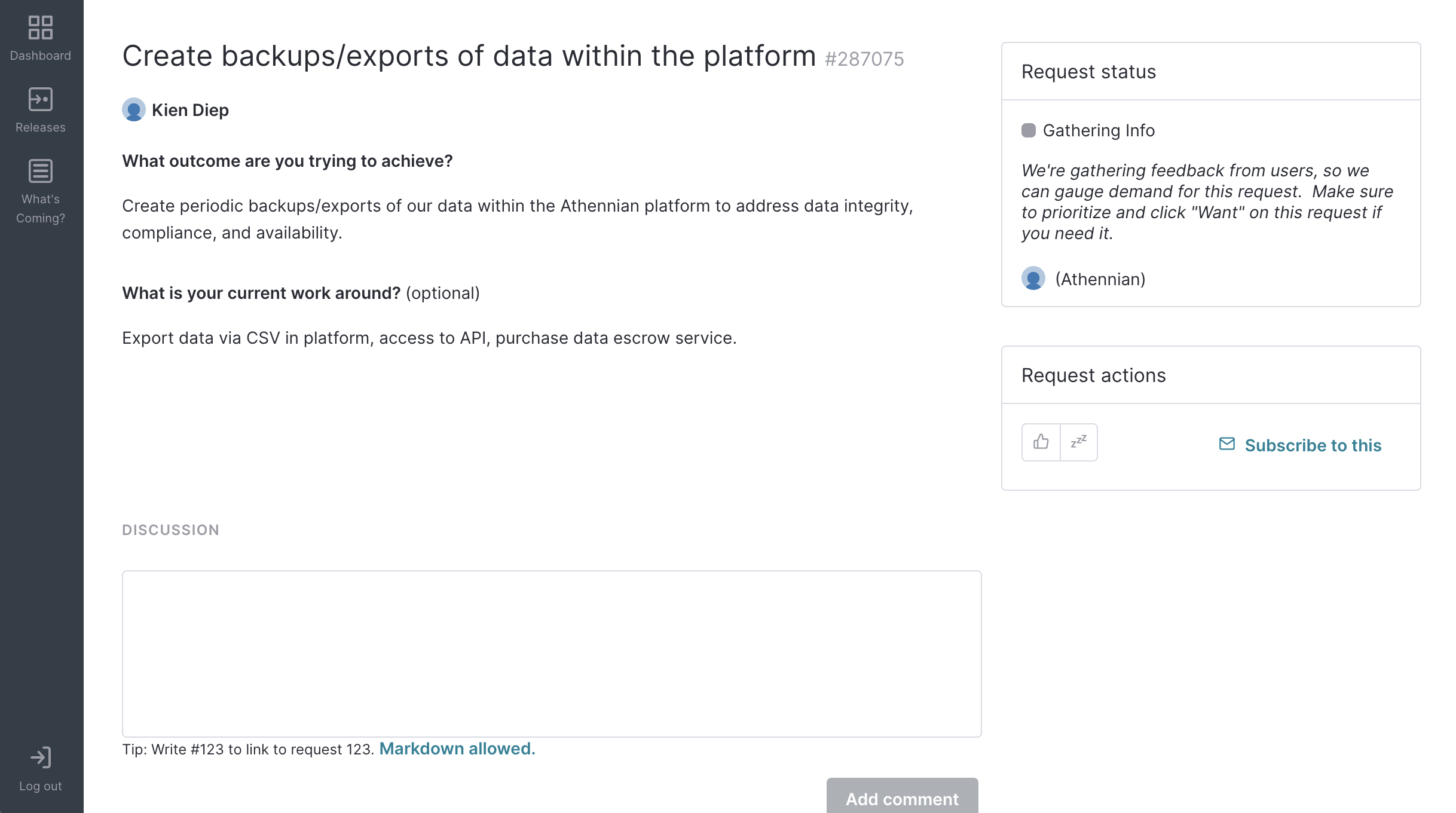Click the request number #287075
Screen dimensions: 1456x813
(864, 59)
